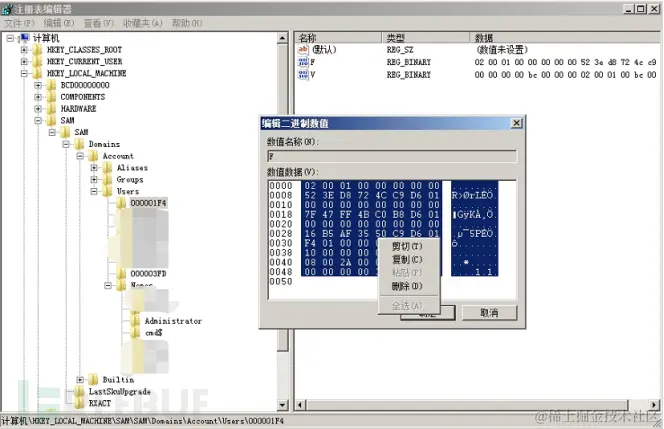Collapse the HKEY_LOCAL_MACHINE node
664x429 pixels.
click(24, 74)
